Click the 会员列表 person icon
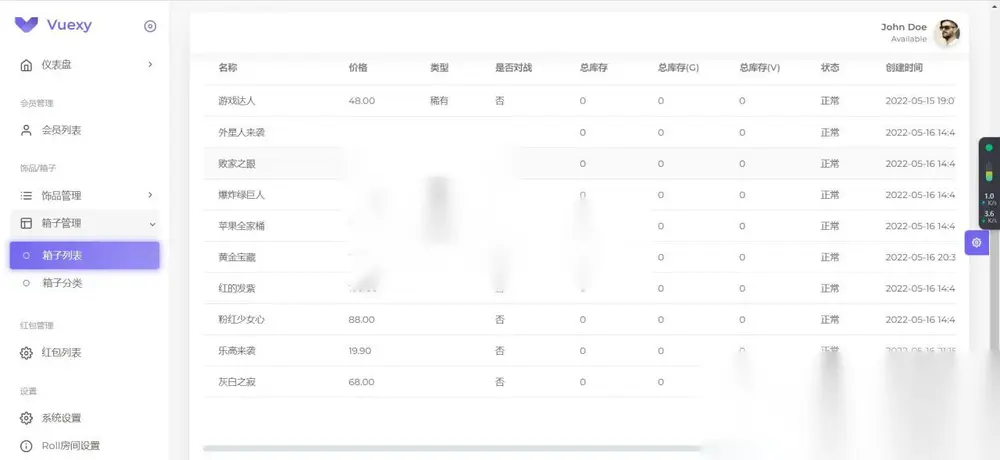The width and height of the screenshot is (1000, 460). tap(26, 130)
